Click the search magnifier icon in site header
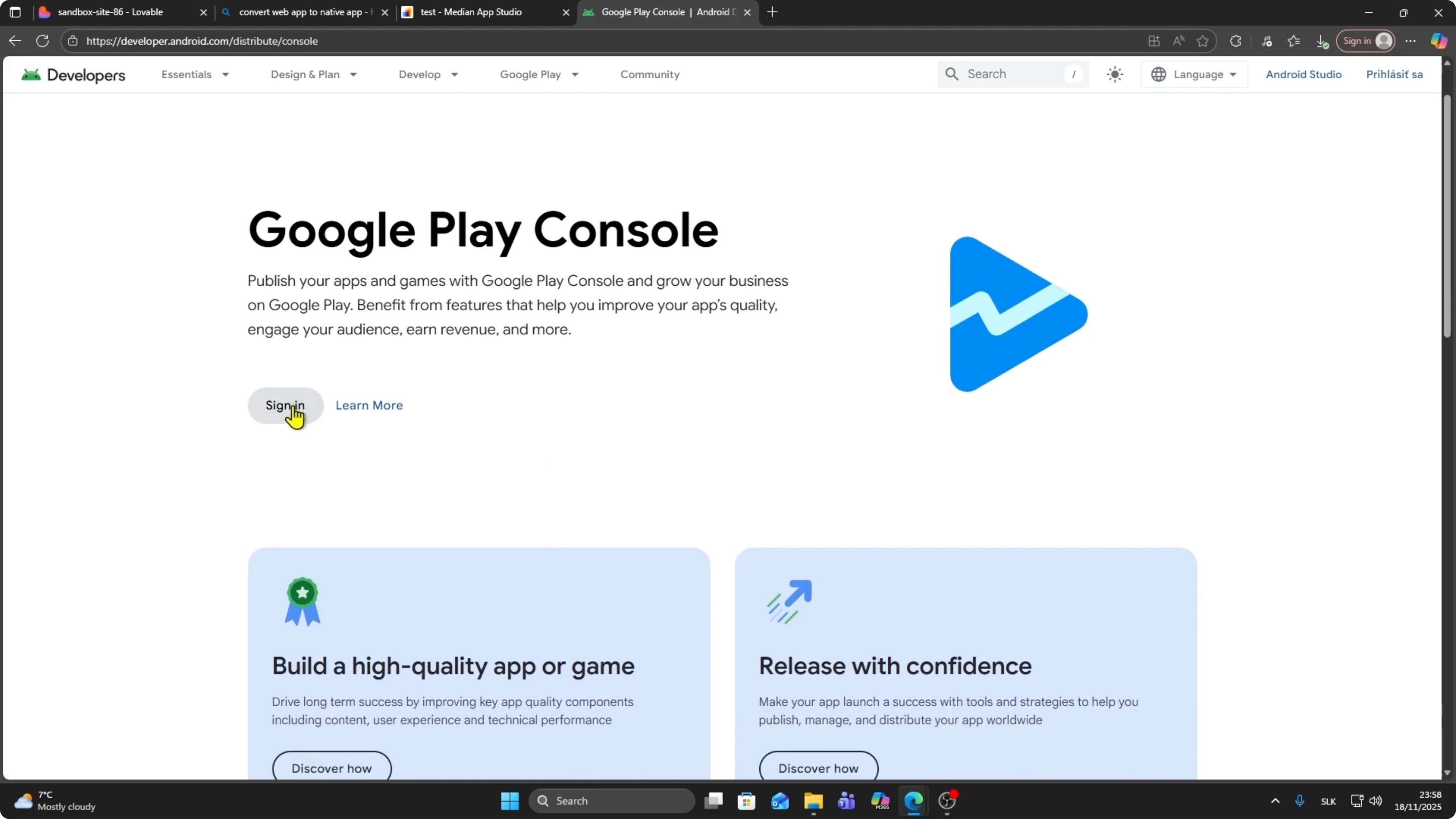The width and height of the screenshot is (1456, 819). pos(952,74)
